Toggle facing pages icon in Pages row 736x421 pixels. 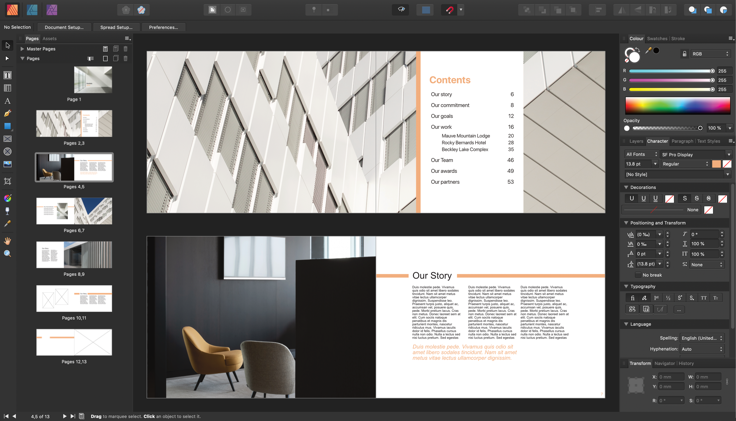click(91, 59)
